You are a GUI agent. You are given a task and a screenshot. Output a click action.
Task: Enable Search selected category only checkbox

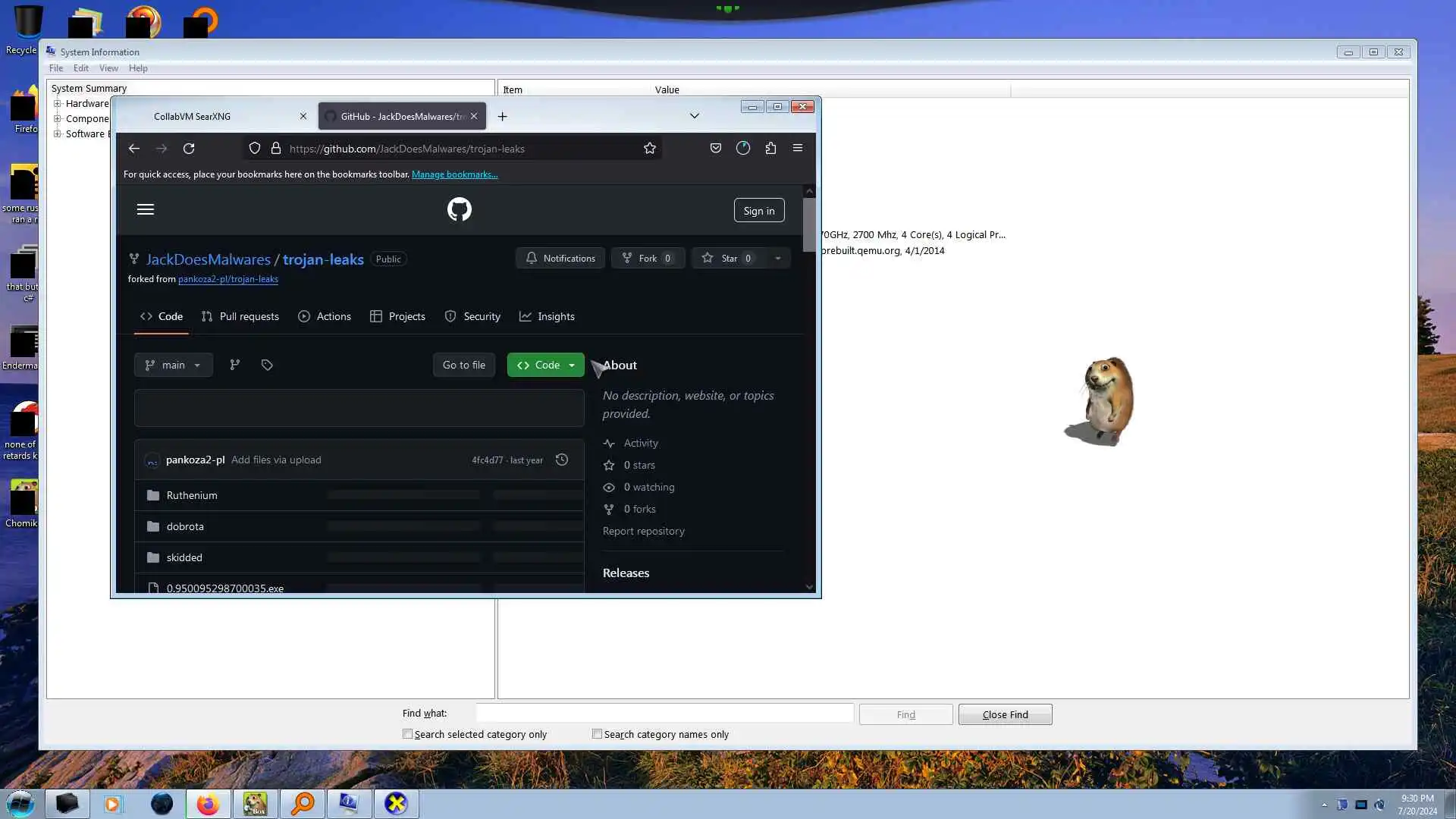coord(408,734)
